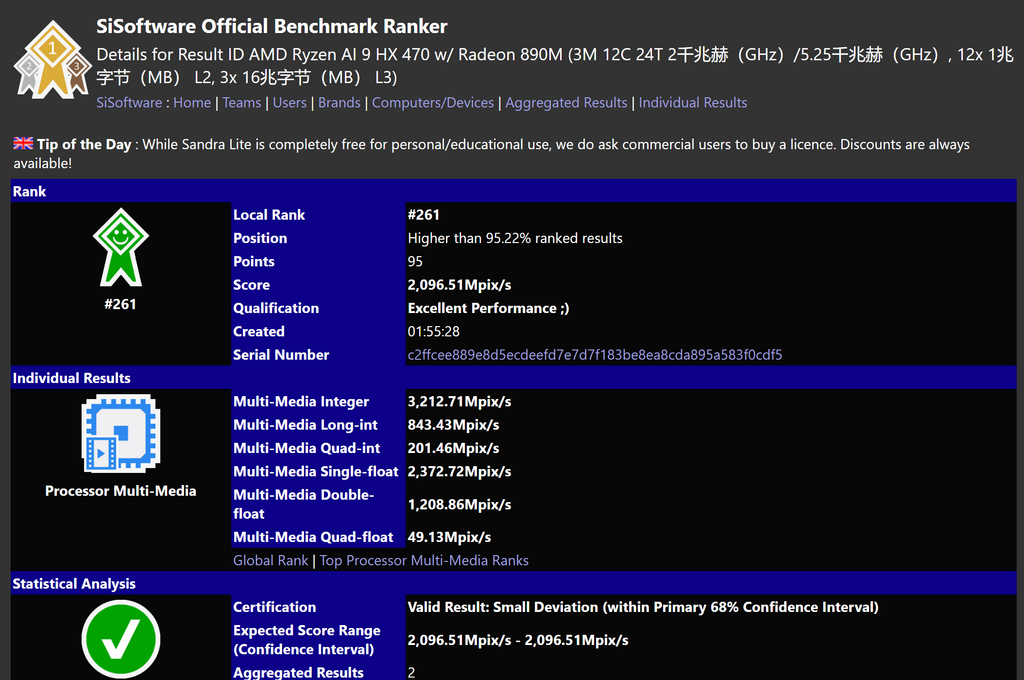View Aggregated Results

coord(566,103)
